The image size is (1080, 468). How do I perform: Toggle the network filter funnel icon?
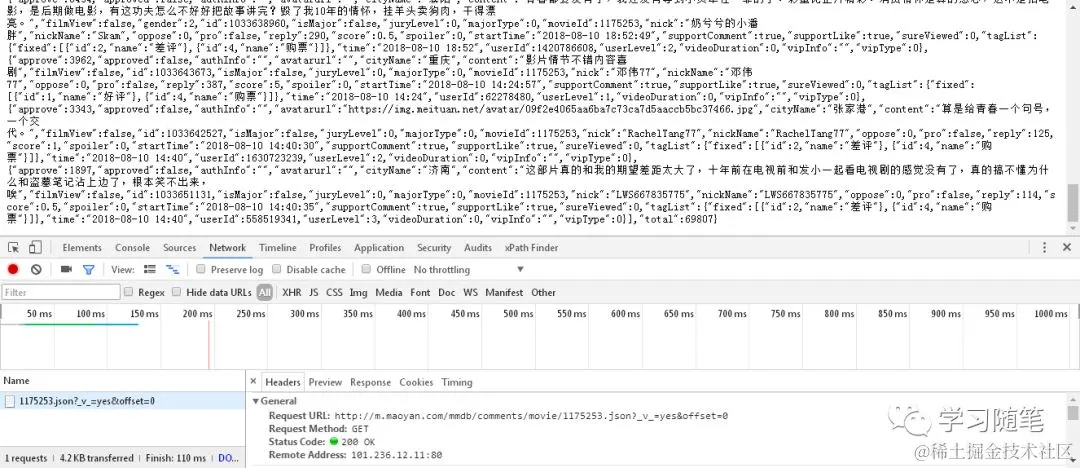pos(88,269)
